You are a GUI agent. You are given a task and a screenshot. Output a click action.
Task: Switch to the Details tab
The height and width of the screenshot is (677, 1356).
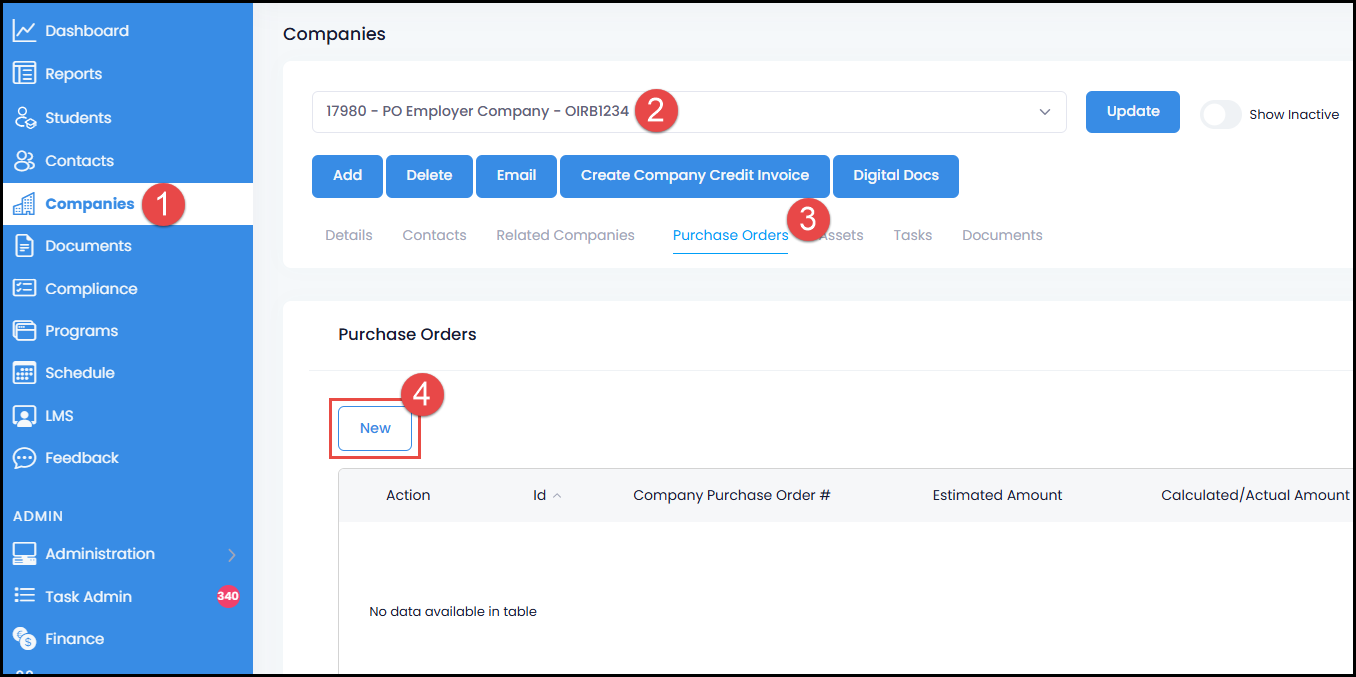click(348, 235)
